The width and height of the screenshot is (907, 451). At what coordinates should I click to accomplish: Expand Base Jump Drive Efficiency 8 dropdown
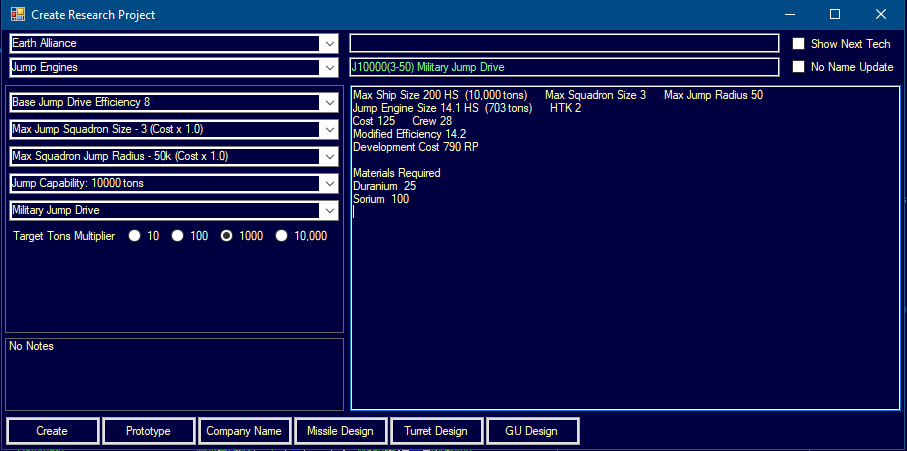[x=330, y=103]
